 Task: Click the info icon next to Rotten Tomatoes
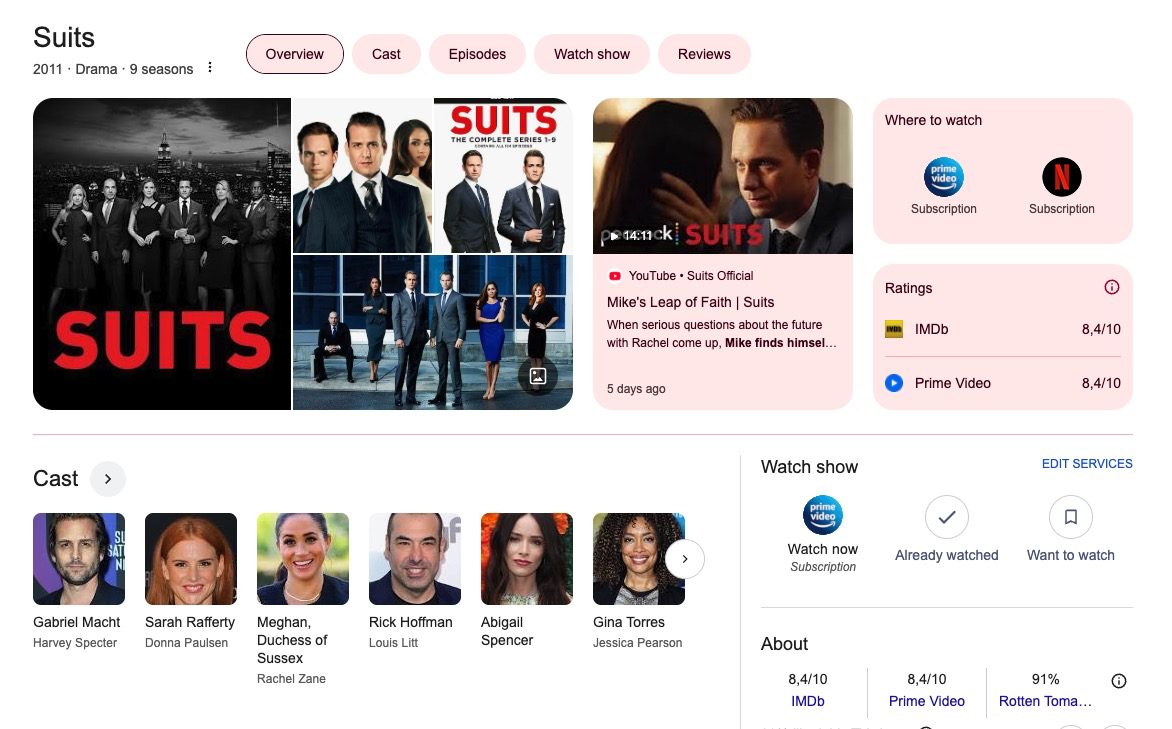tap(1119, 681)
